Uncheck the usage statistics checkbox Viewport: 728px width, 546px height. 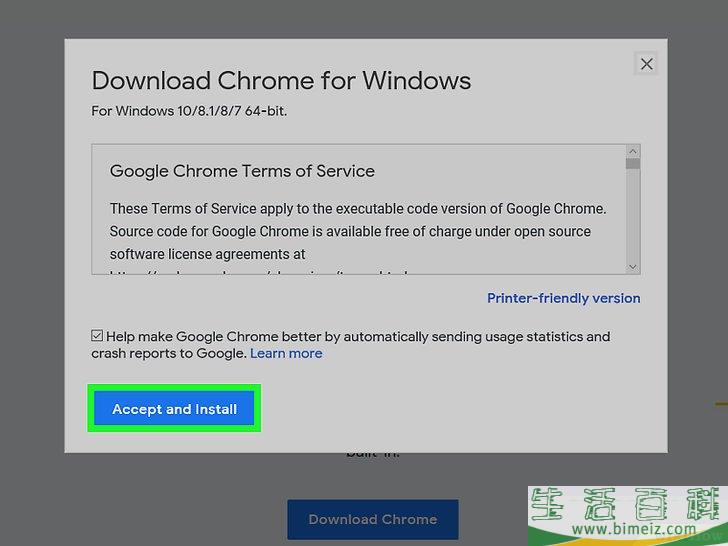pos(97,335)
